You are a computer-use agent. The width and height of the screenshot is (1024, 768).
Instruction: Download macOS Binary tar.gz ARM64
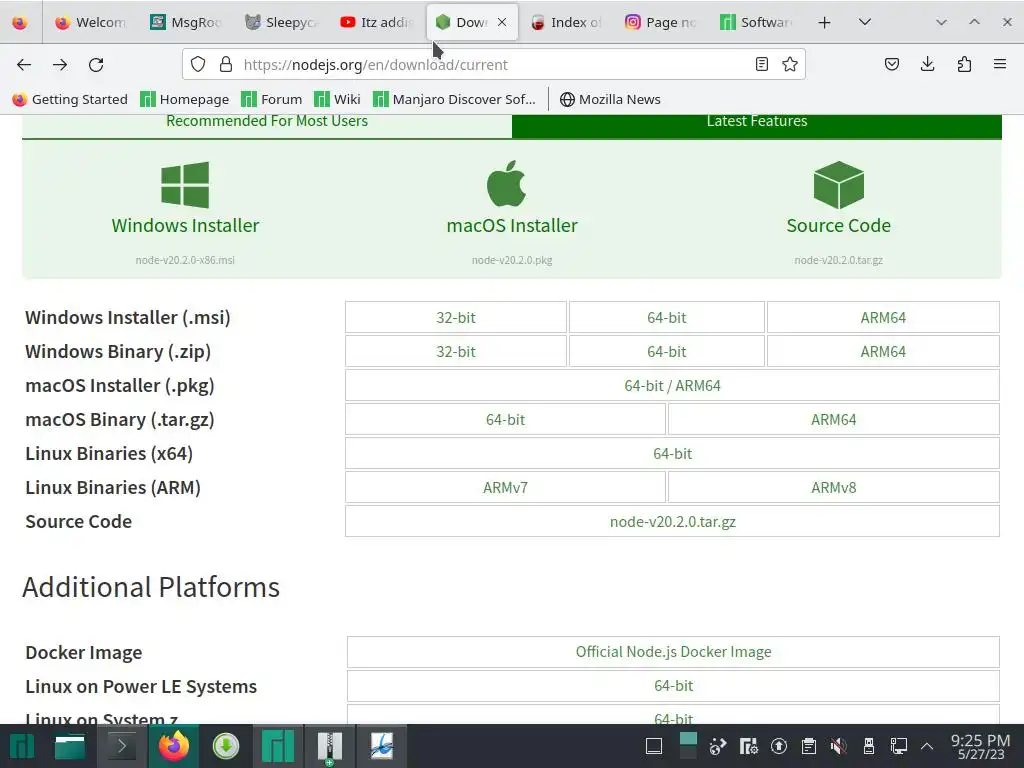pos(833,419)
